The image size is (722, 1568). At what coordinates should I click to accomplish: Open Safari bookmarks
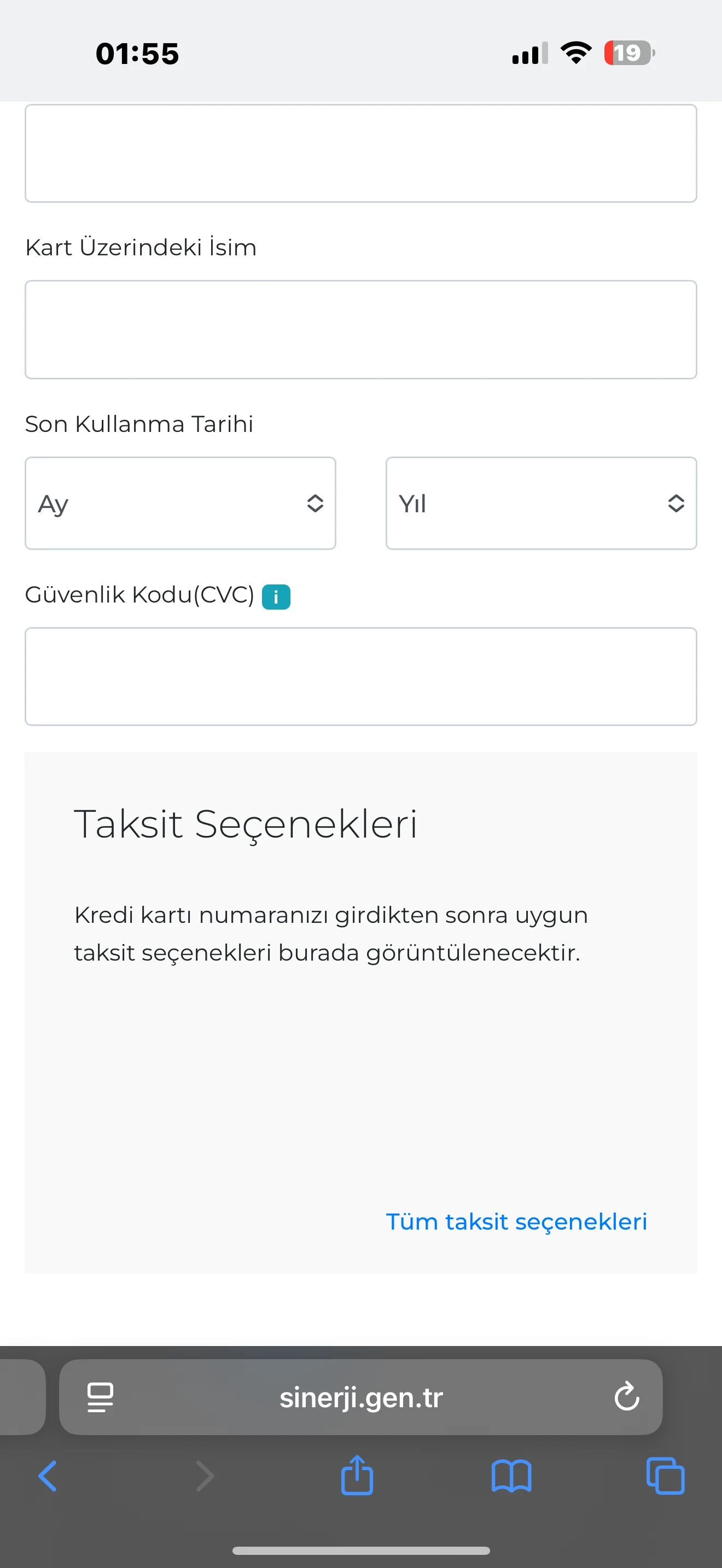[511, 1476]
